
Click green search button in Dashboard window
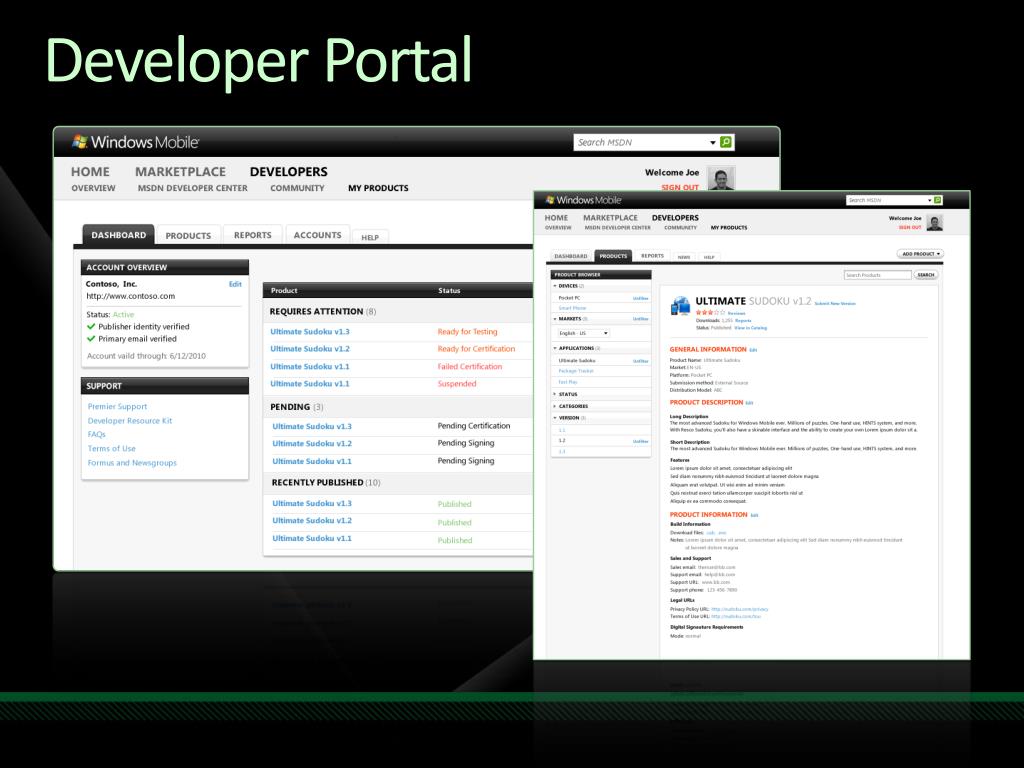(x=726, y=142)
